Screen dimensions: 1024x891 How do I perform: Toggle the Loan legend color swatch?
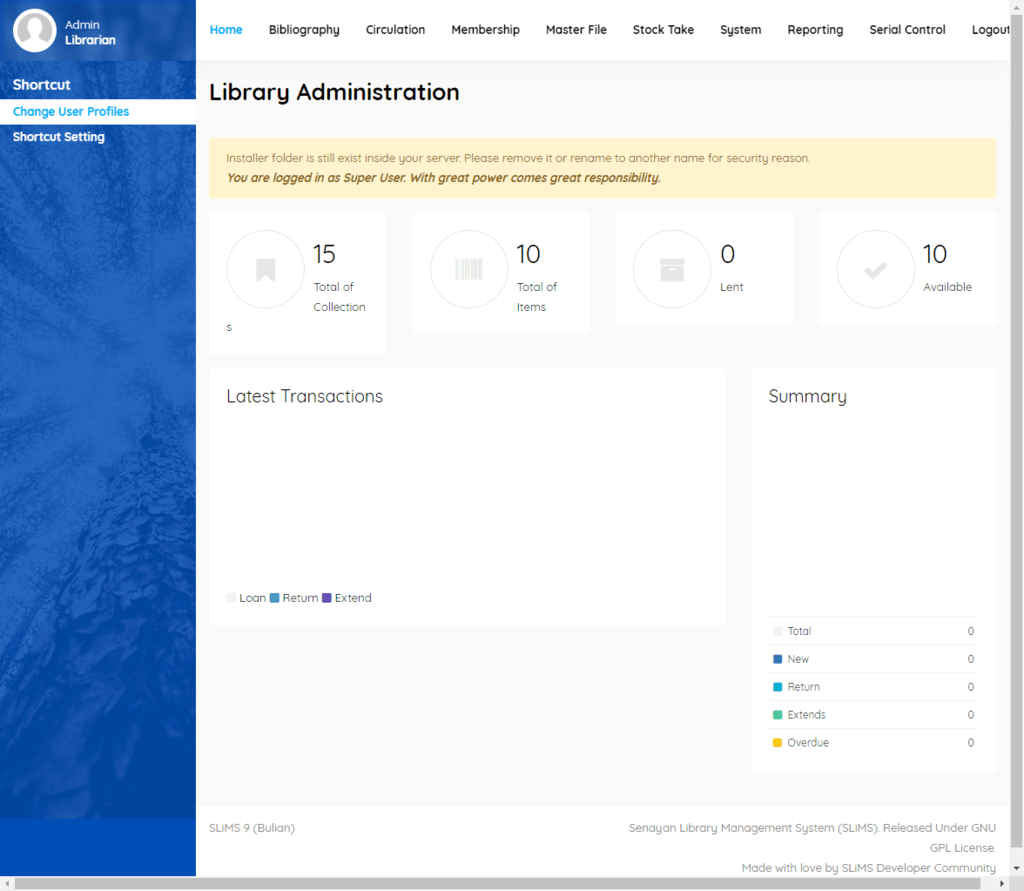[x=232, y=598]
